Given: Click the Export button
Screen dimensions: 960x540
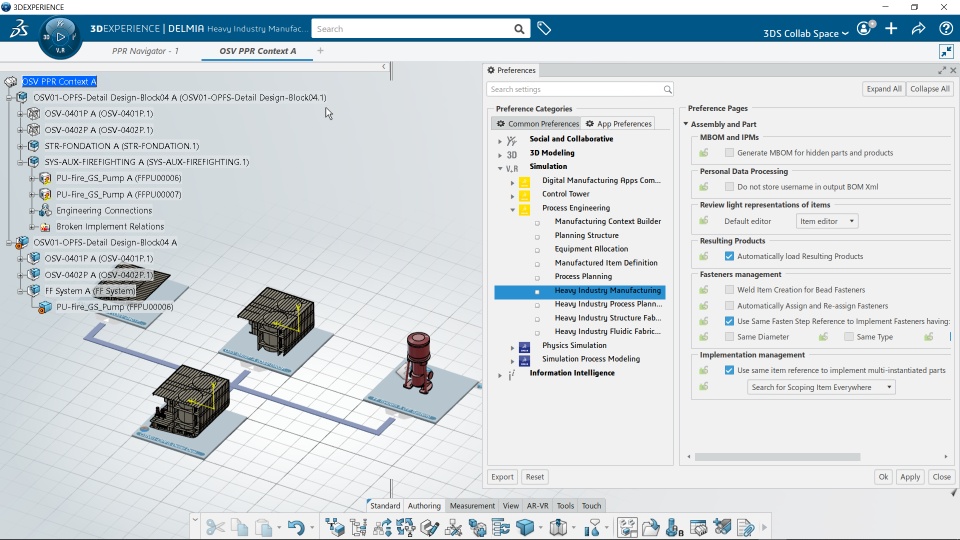Looking at the screenshot, I should pos(502,477).
